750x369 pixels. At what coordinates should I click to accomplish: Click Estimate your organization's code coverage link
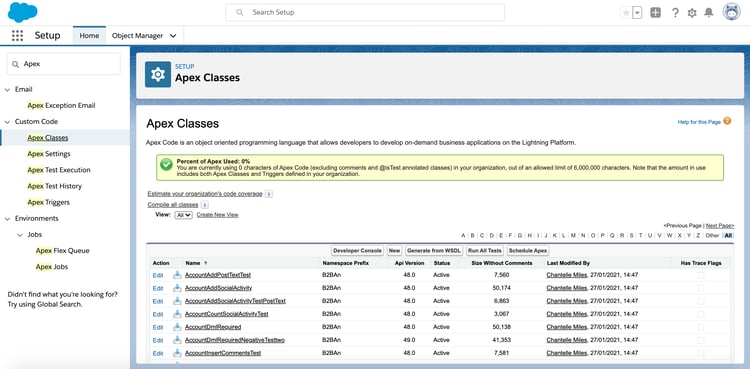[x=205, y=194]
